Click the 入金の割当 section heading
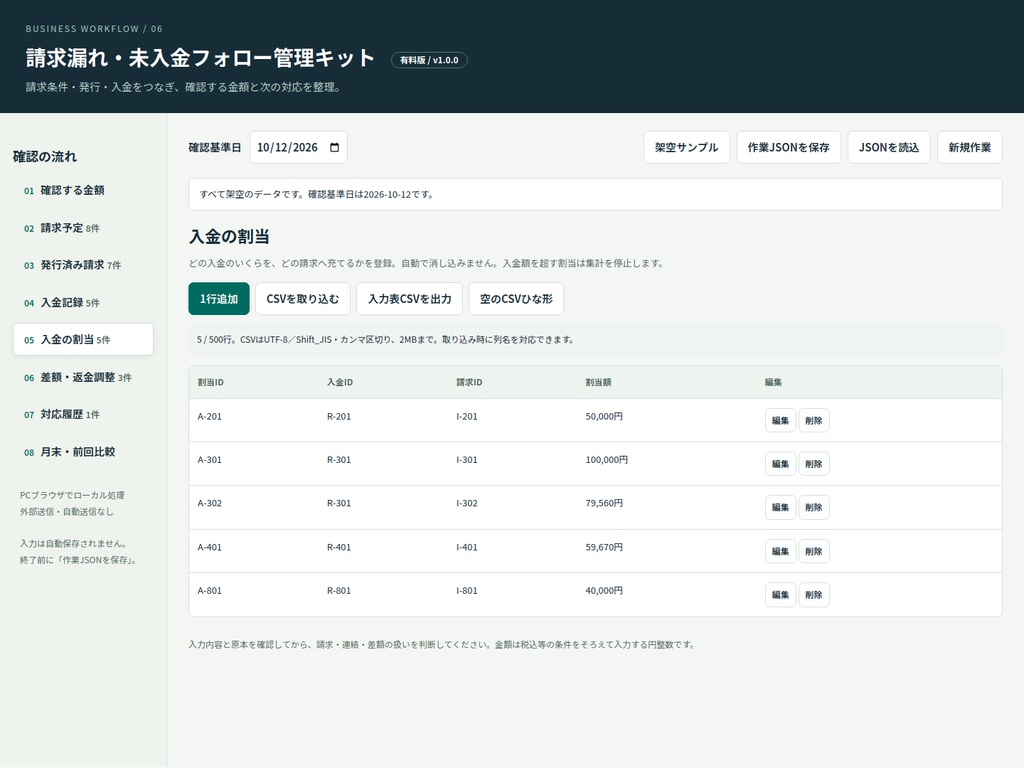 point(229,236)
